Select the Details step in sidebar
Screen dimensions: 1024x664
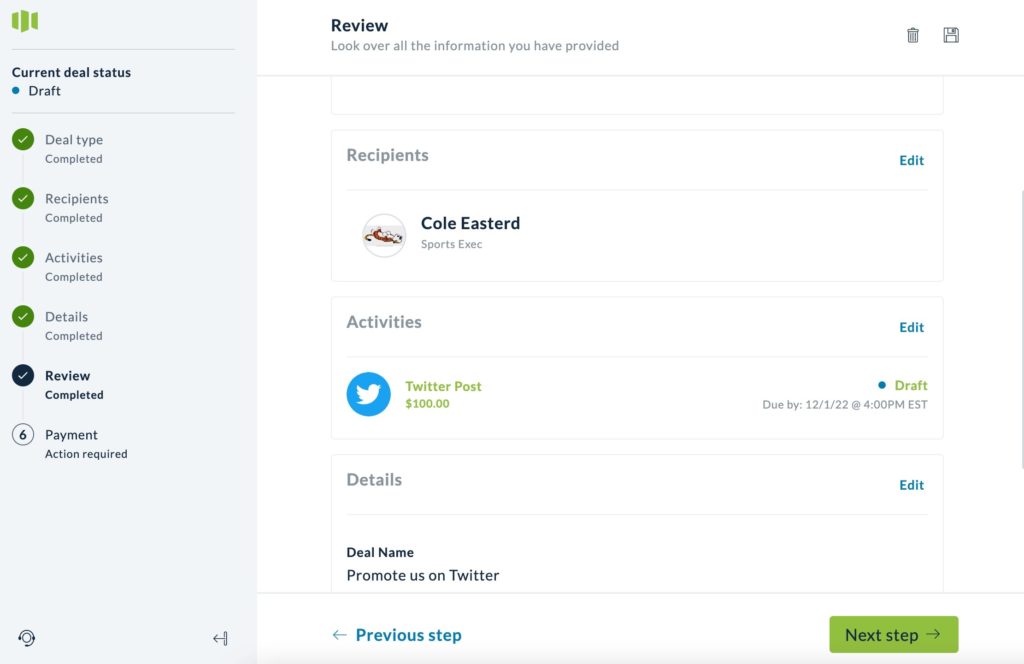coord(67,317)
